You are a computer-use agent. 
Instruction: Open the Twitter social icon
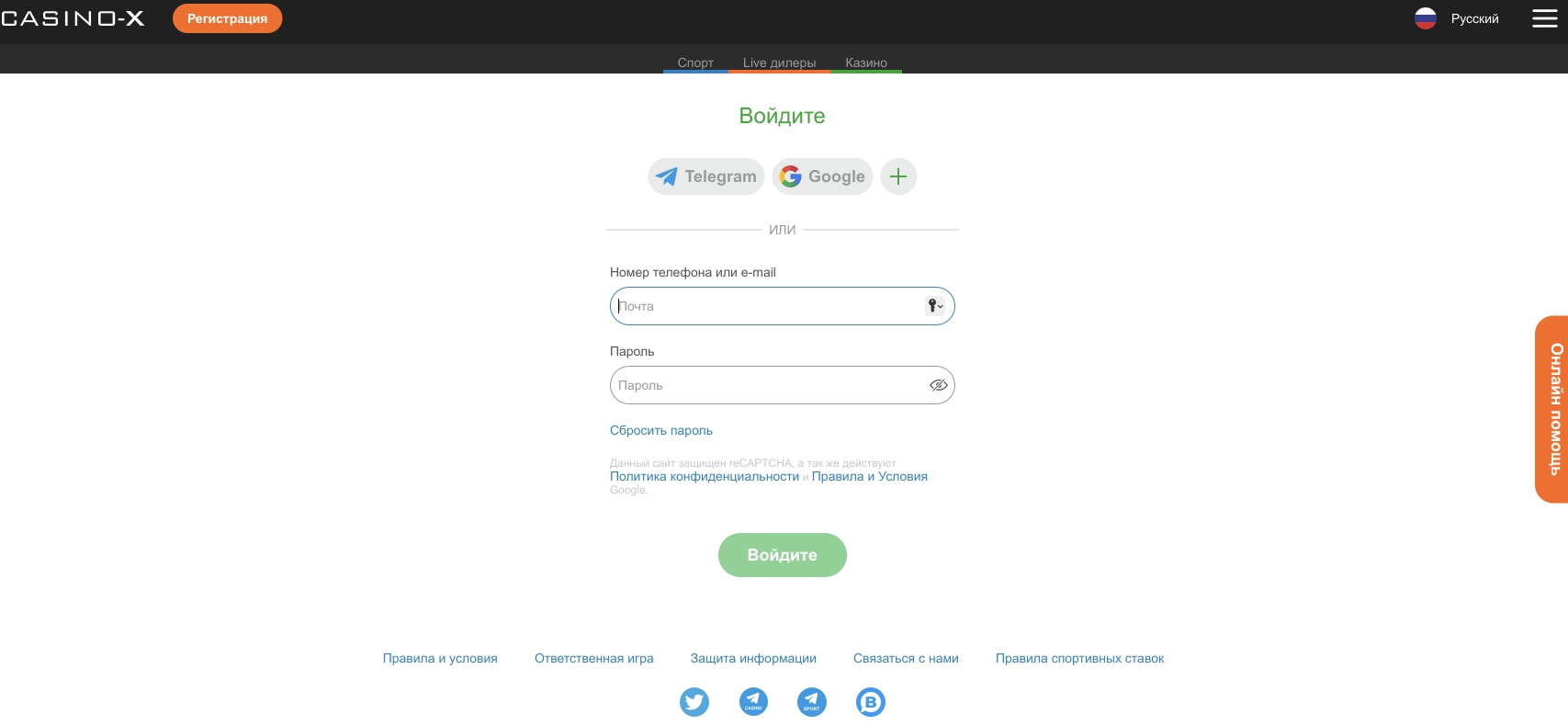pos(694,702)
